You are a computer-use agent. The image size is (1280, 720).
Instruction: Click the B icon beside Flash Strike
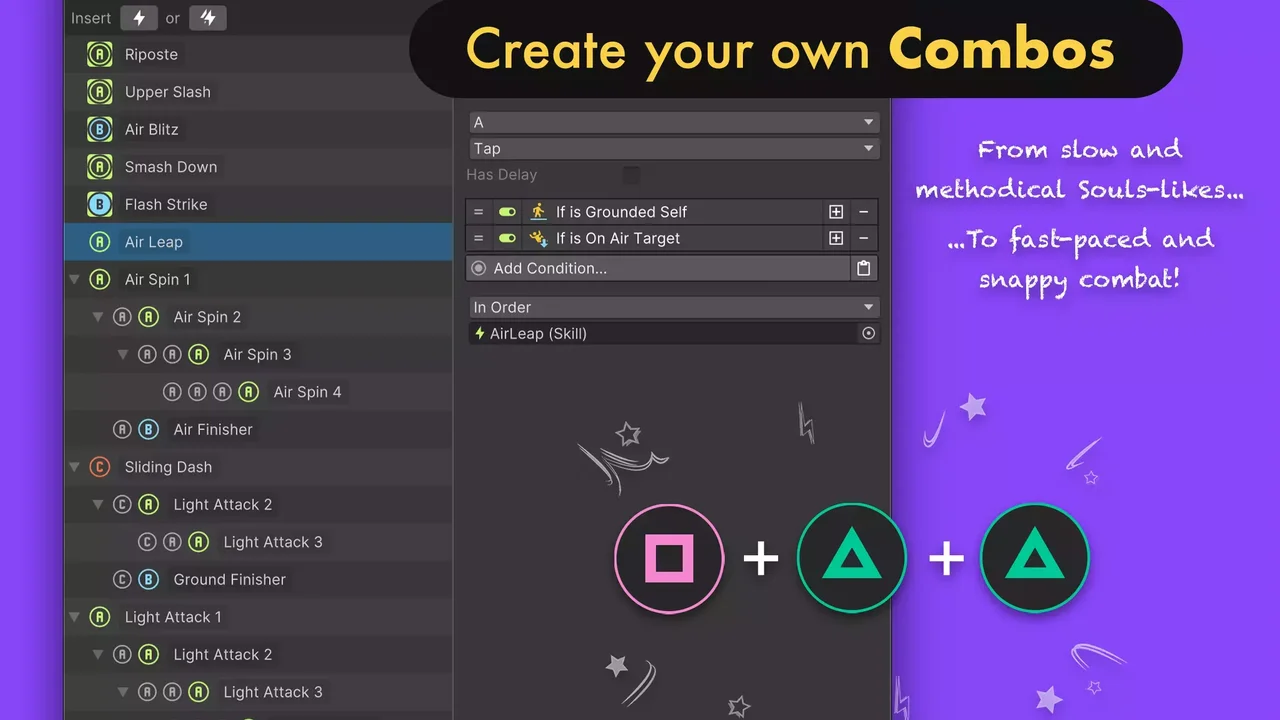(99, 204)
